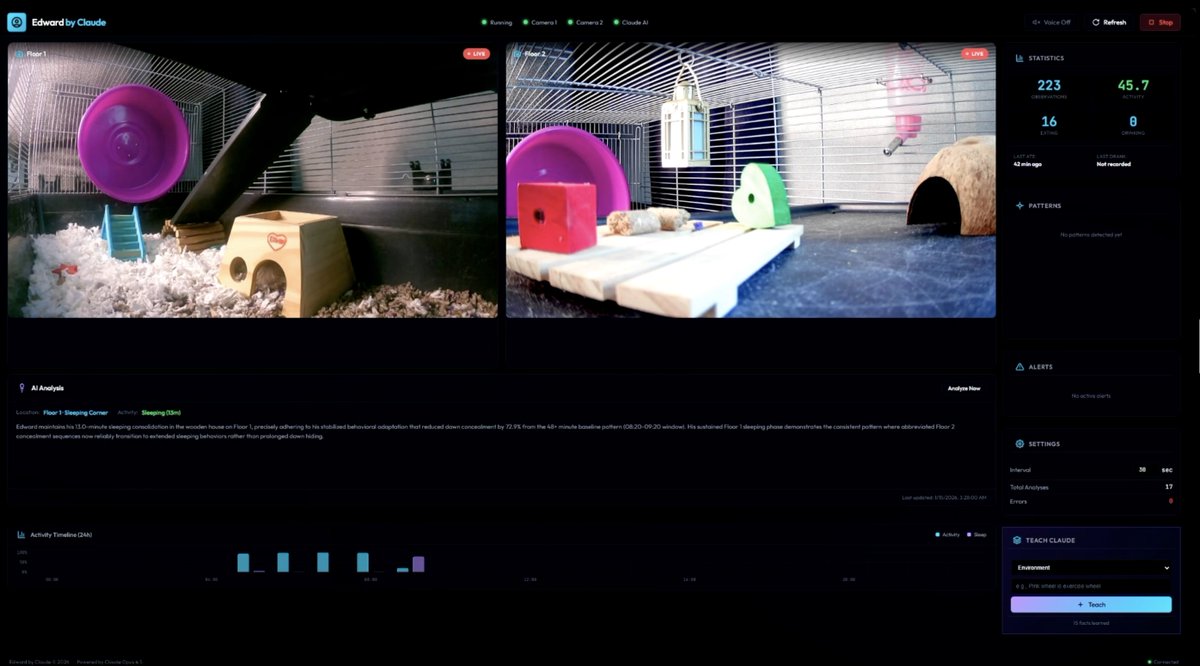Click the Statistics panel bar-chart icon
The height and width of the screenshot is (666, 1200).
pos(1019,58)
